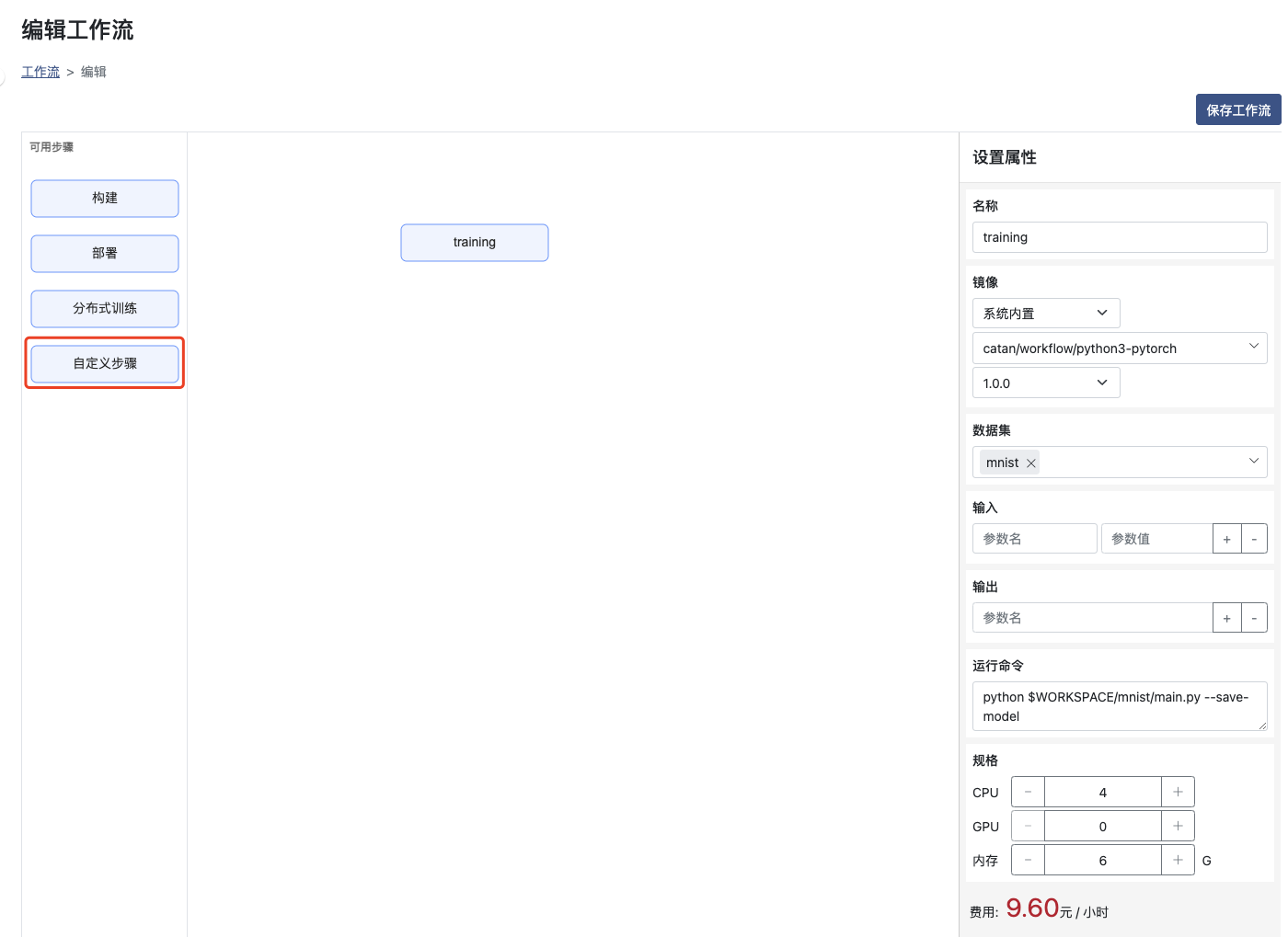The image size is (1288, 937).
Task: Click the 保存工作流 button
Action: (1237, 110)
